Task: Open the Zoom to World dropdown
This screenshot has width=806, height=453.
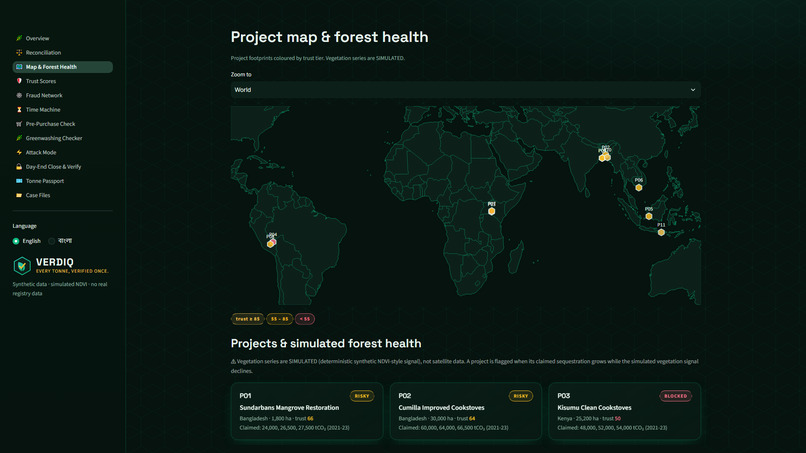Action: point(465,90)
